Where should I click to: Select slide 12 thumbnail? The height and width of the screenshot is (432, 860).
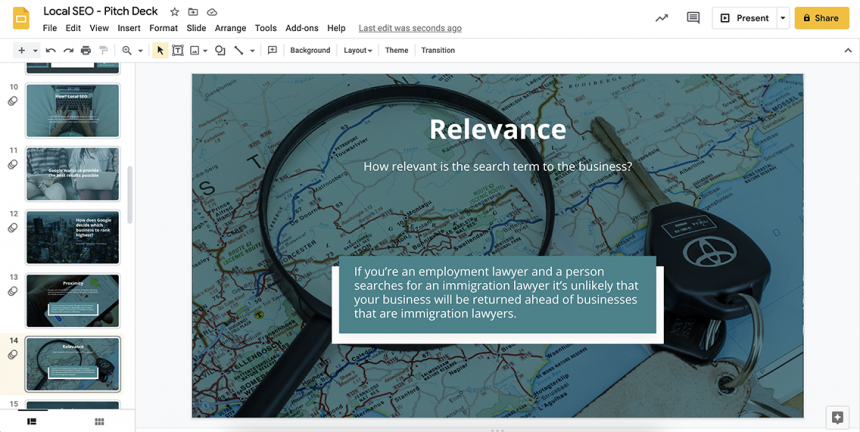pyautogui.click(x=72, y=237)
